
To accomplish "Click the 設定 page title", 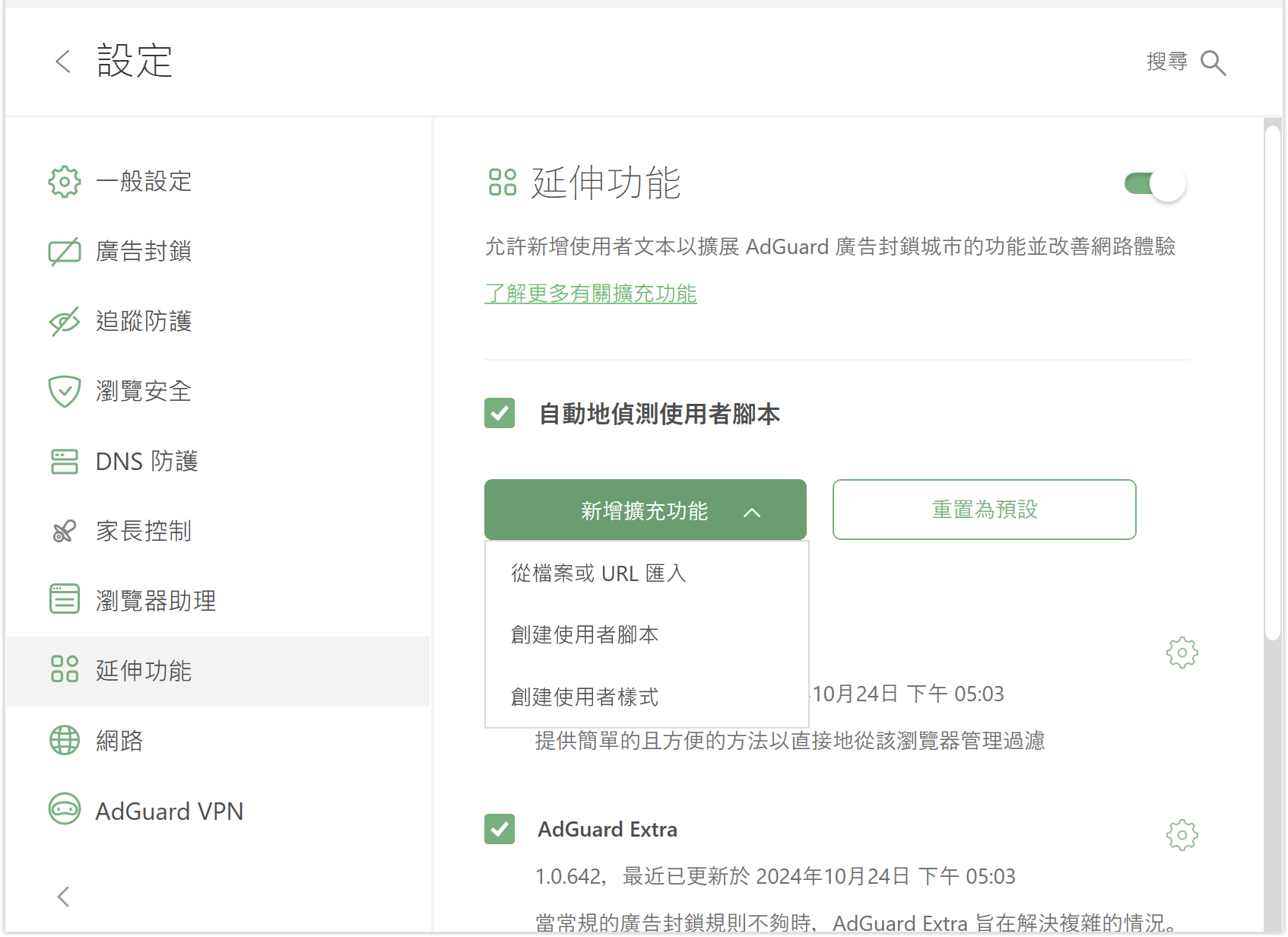I will click(135, 61).
